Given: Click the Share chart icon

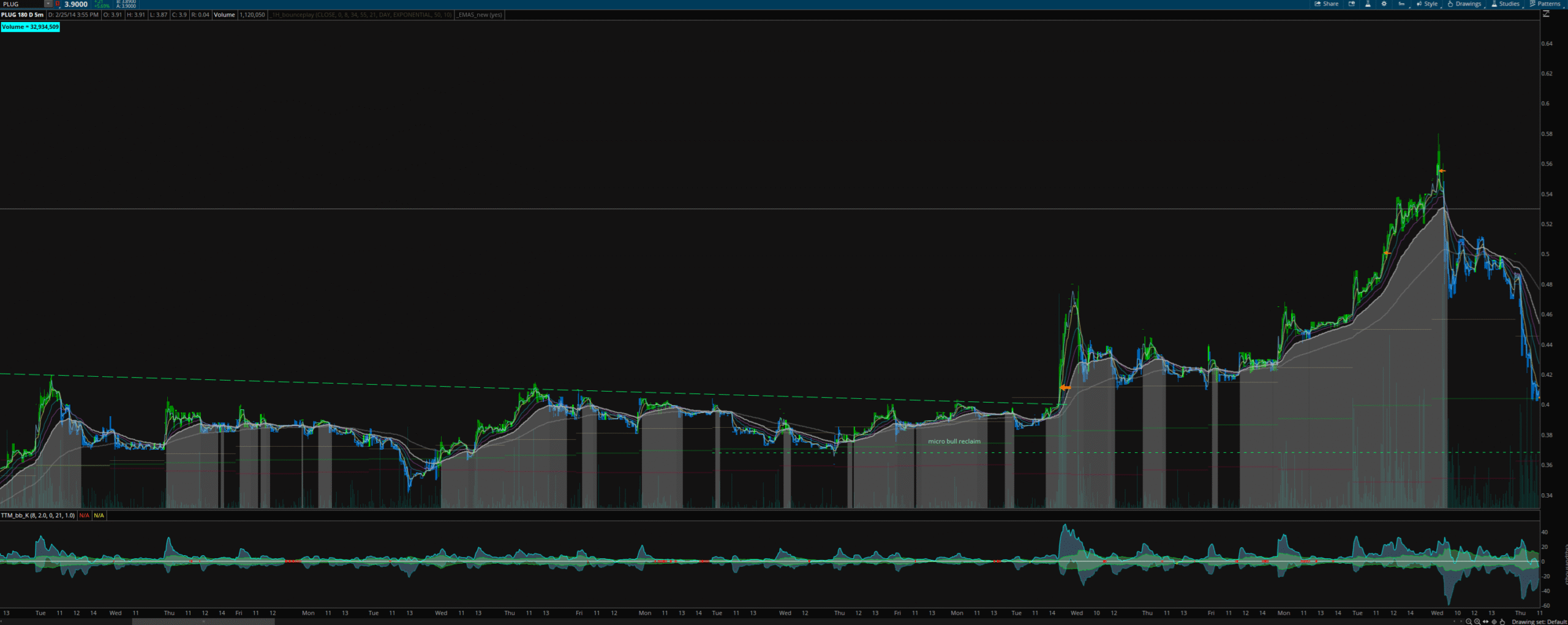Looking at the screenshot, I should pos(1326,4).
